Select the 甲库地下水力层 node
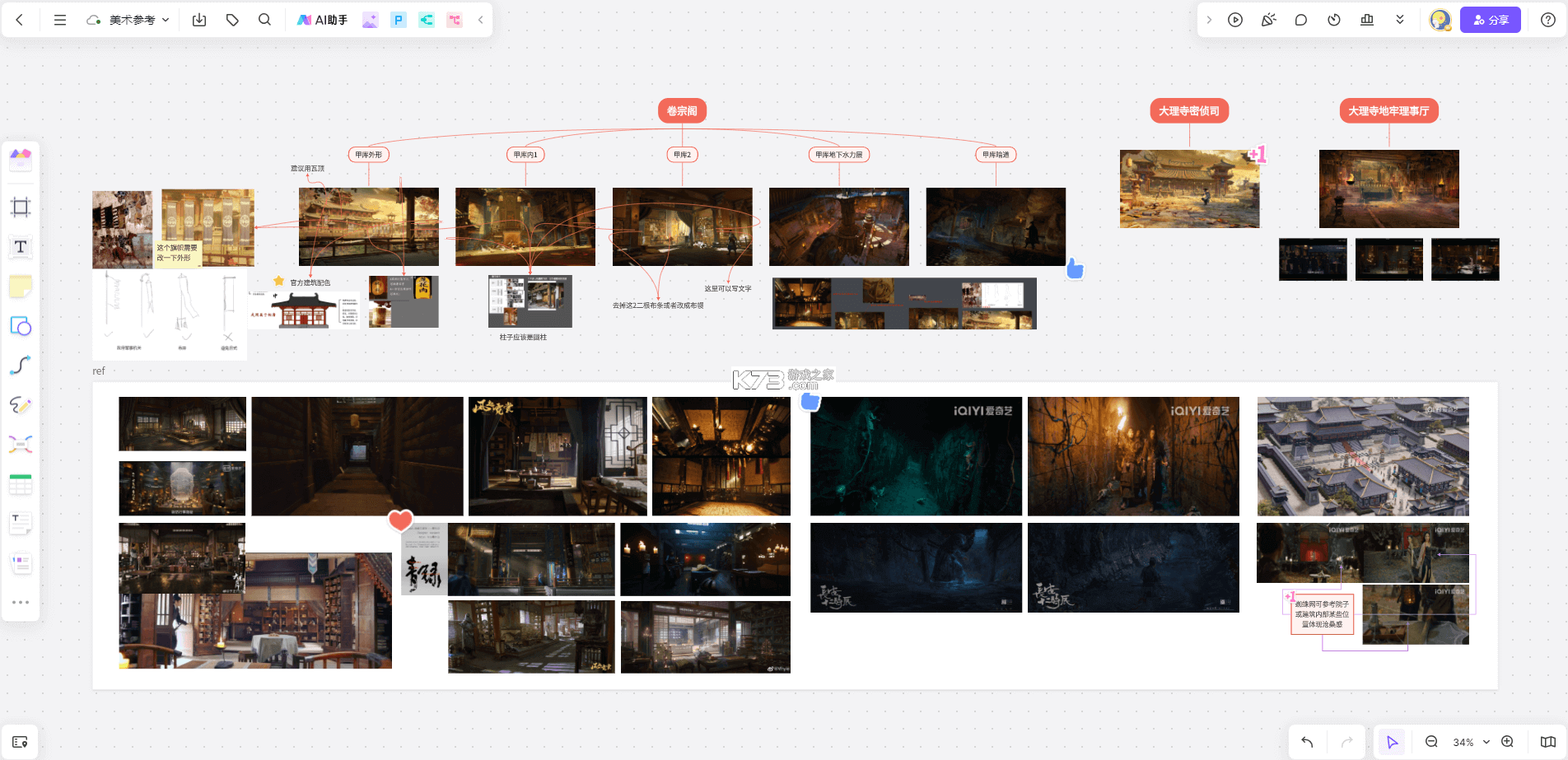Image resolution: width=1568 pixels, height=760 pixels. [839, 155]
